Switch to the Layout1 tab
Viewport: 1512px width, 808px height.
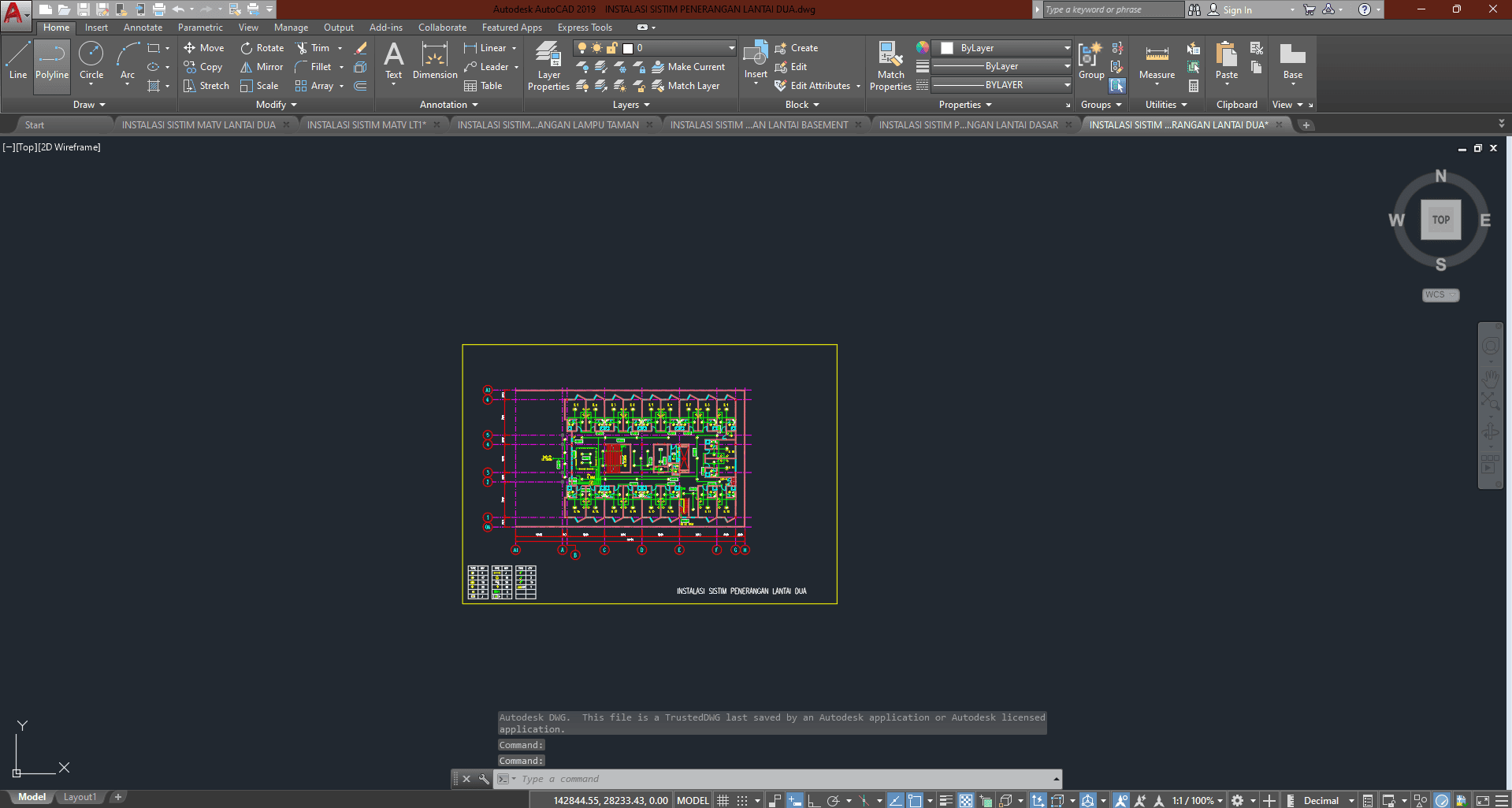80,797
